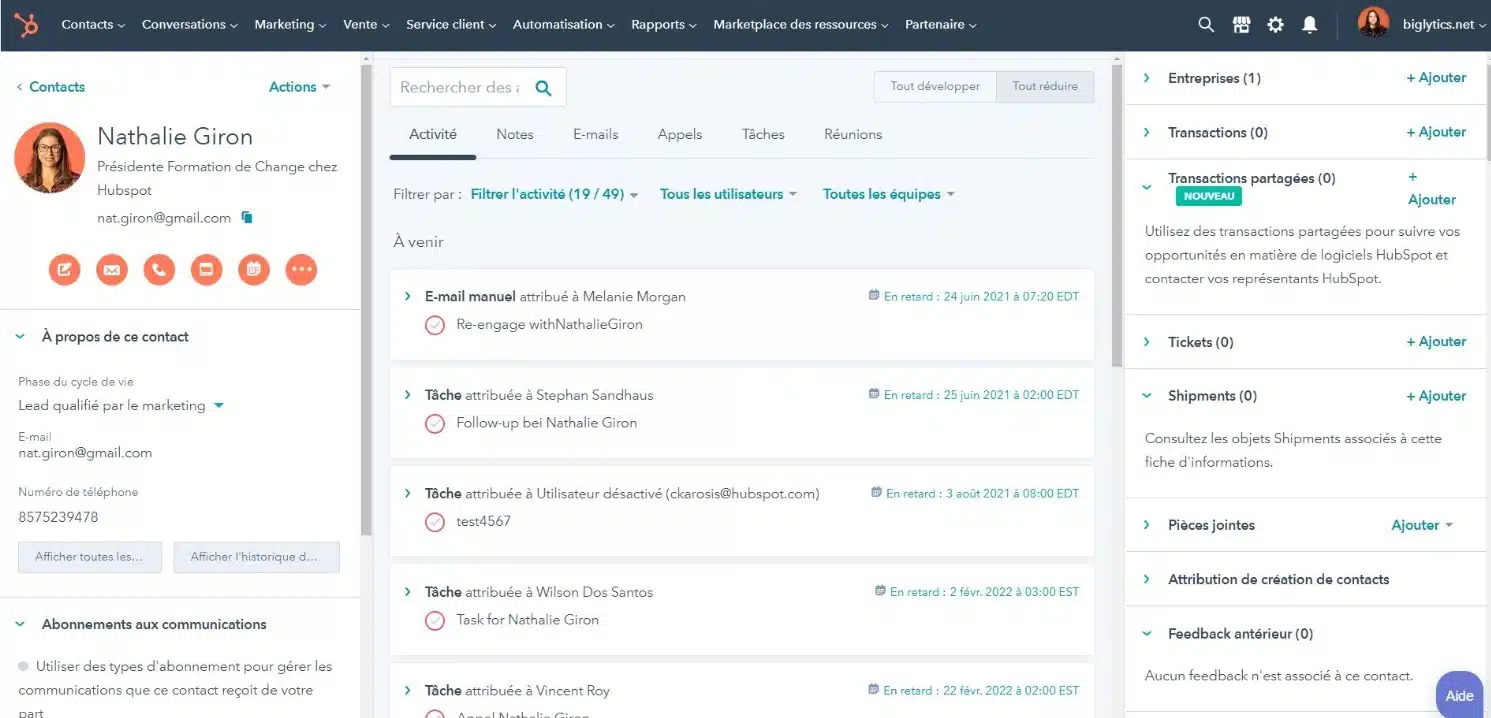Image resolution: width=1491 pixels, height=718 pixels.
Task: Copy the email address using the copy icon
Action: 247,218
